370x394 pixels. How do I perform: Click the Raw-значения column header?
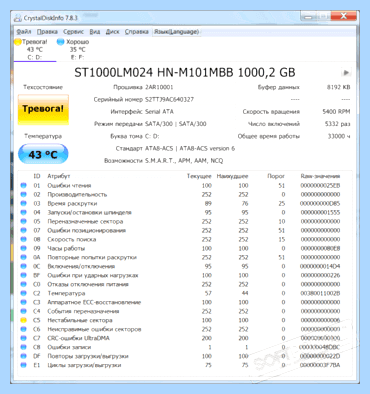(320, 176)
